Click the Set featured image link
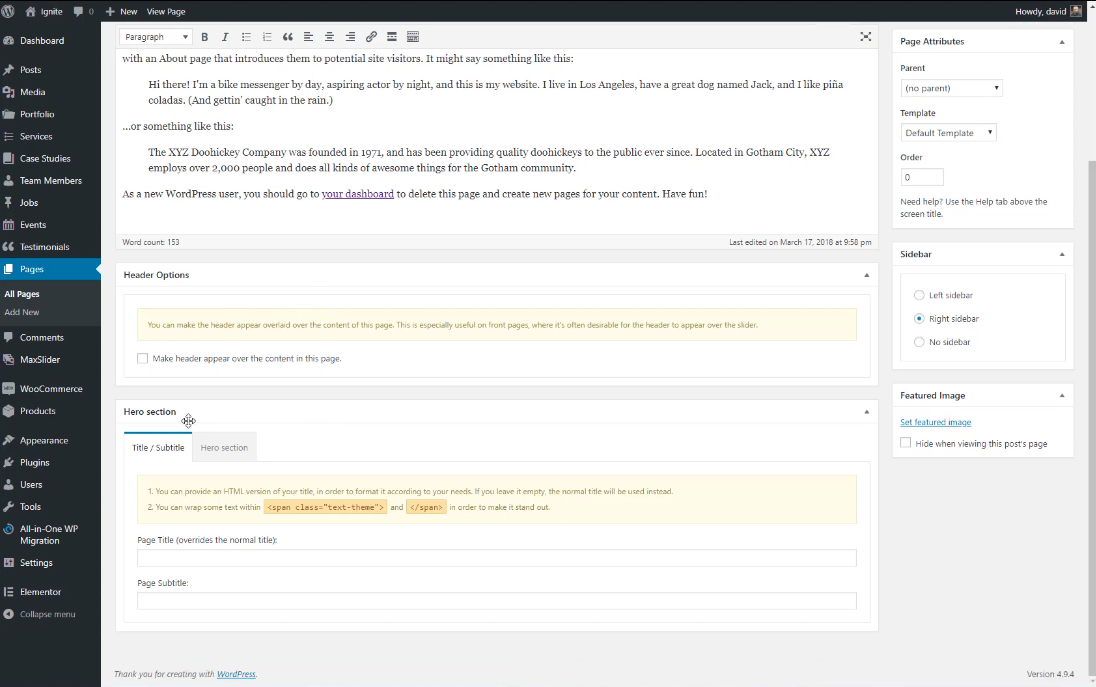The height and width of the screenshot is (687, 1096). pos(935,422)
